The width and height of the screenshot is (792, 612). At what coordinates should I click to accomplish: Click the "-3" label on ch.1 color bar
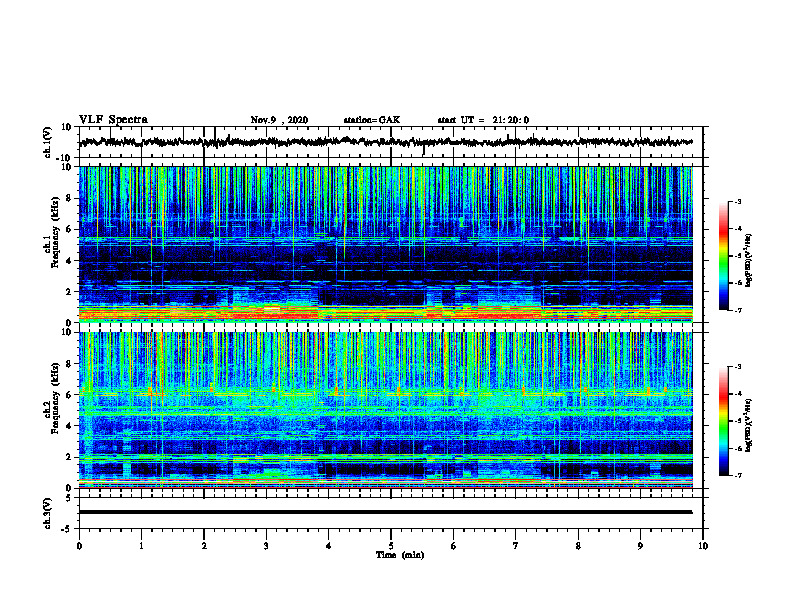coord(737,201)
